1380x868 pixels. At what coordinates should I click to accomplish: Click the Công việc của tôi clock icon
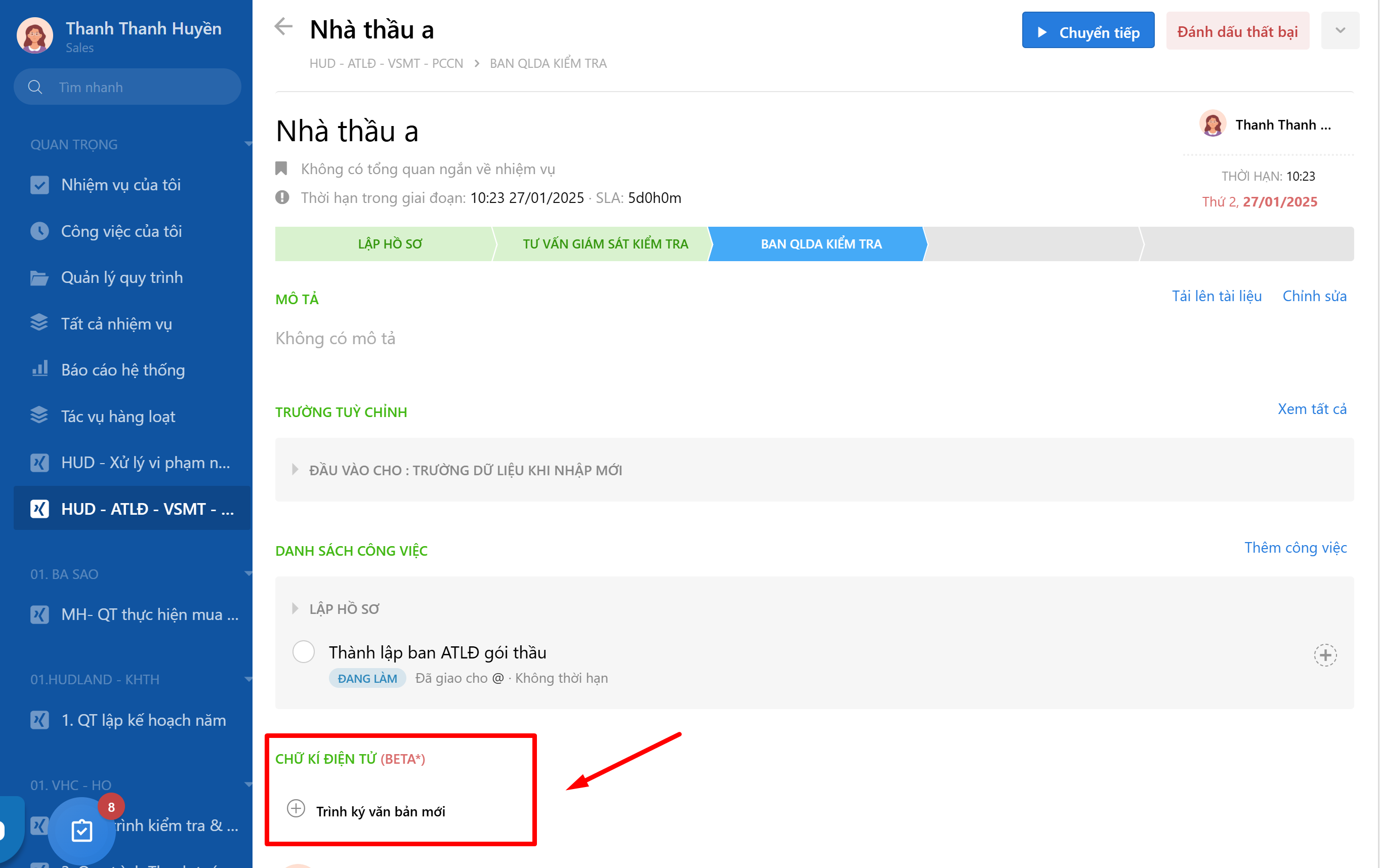point(39,231)
